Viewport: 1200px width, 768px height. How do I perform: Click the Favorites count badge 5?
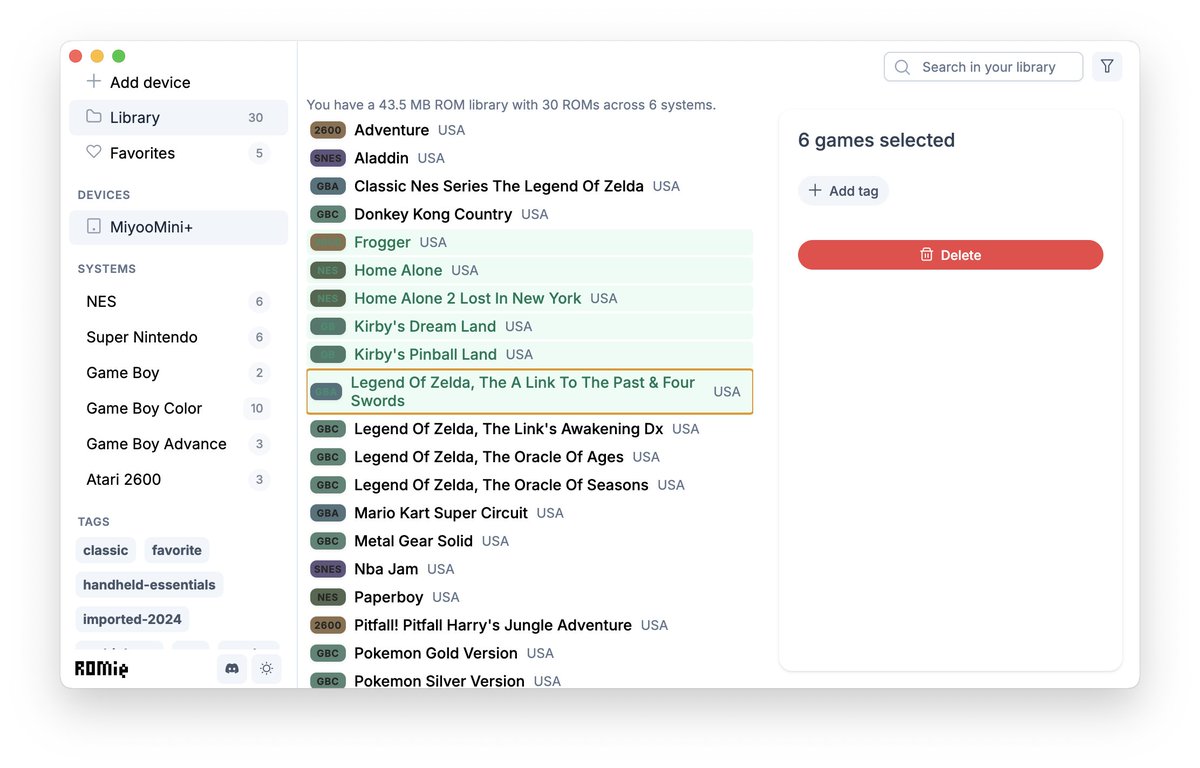coord(259,153)
